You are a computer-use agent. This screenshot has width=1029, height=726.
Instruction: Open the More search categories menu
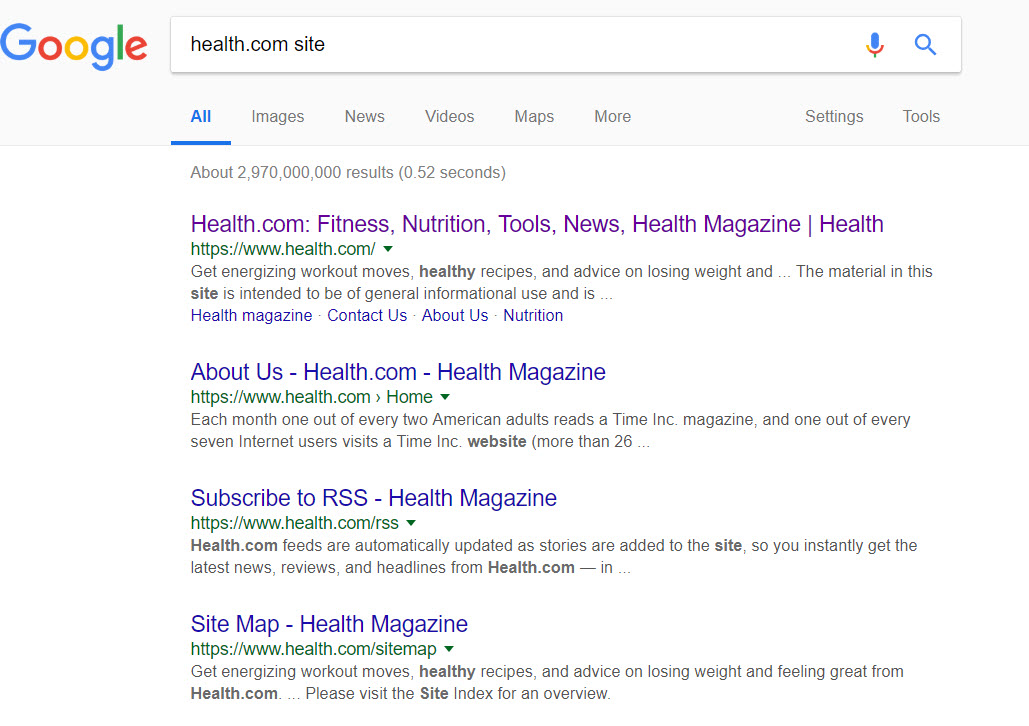[x=612, y=117]
